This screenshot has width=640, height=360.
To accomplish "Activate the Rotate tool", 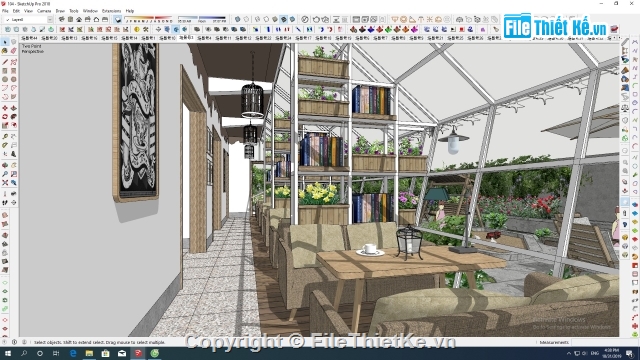I will coord(5,117).
